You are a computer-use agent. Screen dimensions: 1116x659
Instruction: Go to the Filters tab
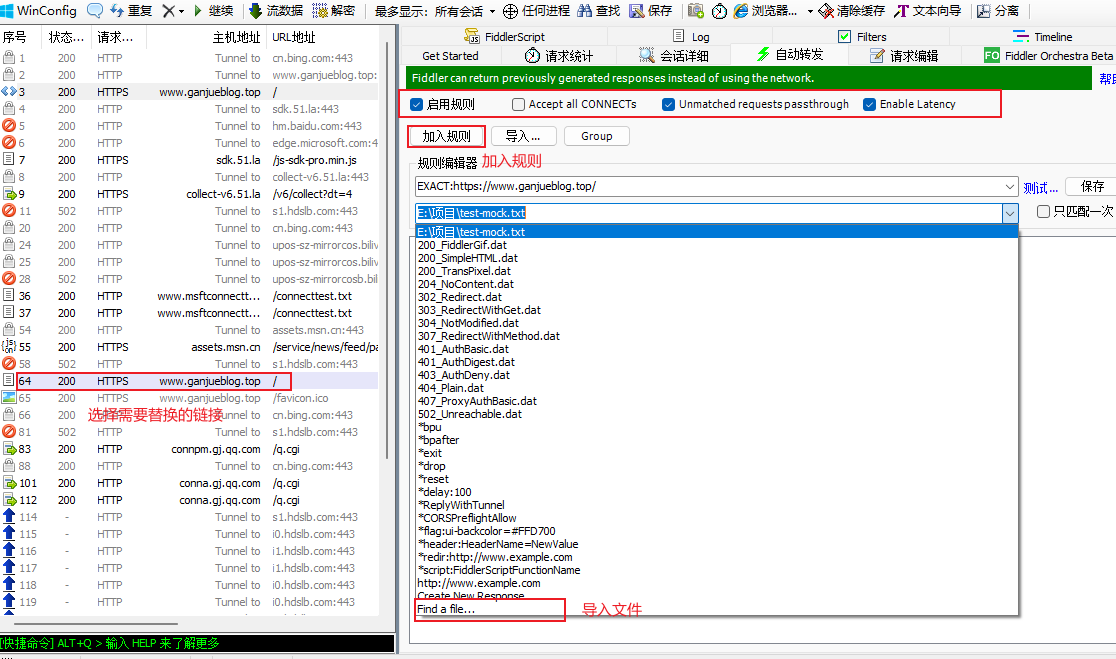tap(862, 36)
